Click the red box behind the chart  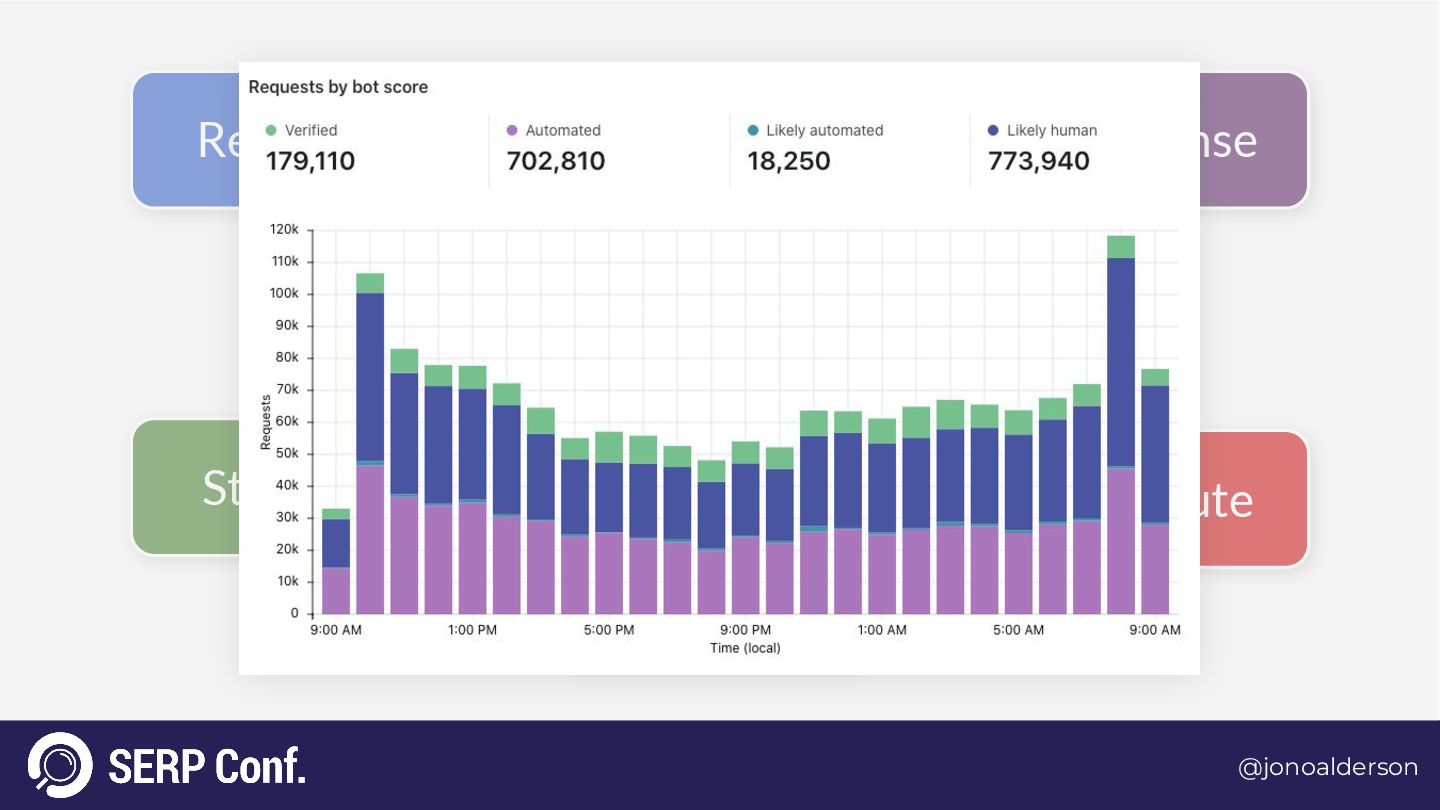pos(1254,498)
